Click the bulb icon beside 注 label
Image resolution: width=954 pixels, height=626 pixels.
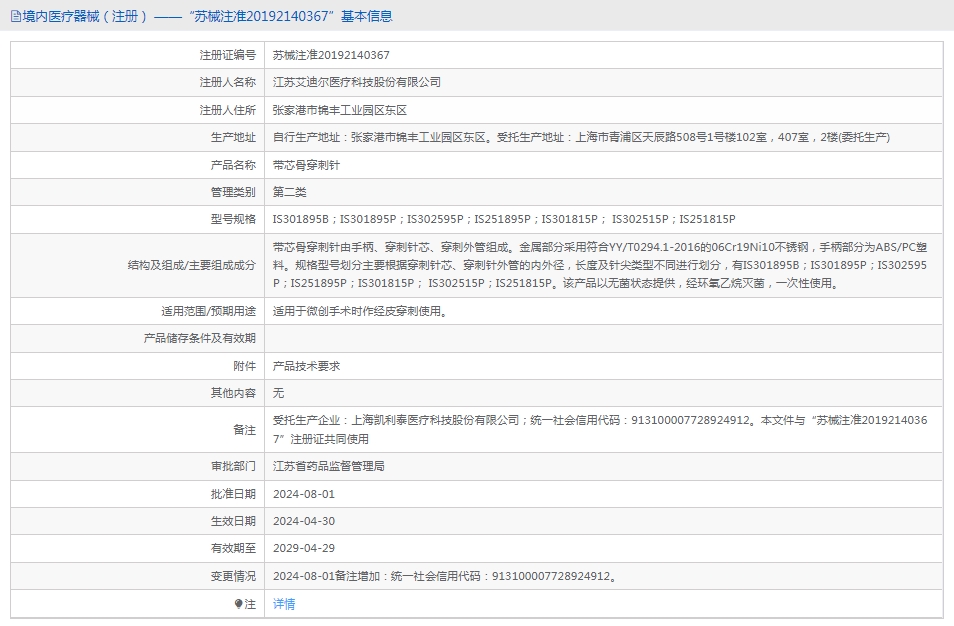click(238, 604)
